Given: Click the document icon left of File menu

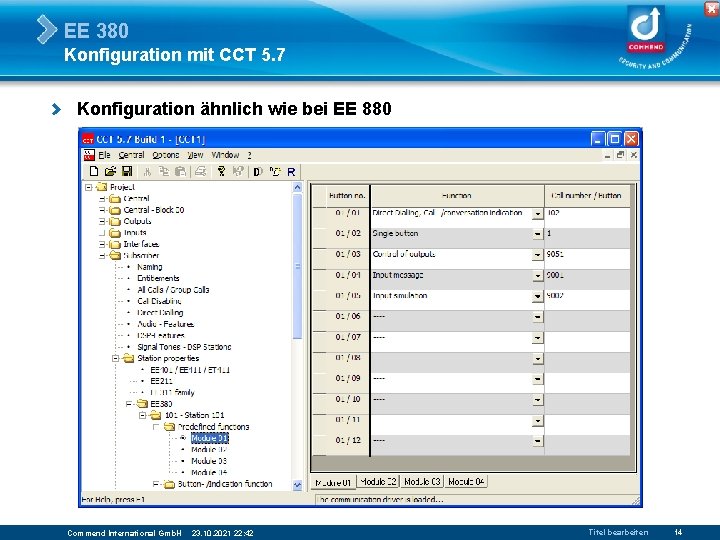Looking at the screenshot, I should 89,155.
